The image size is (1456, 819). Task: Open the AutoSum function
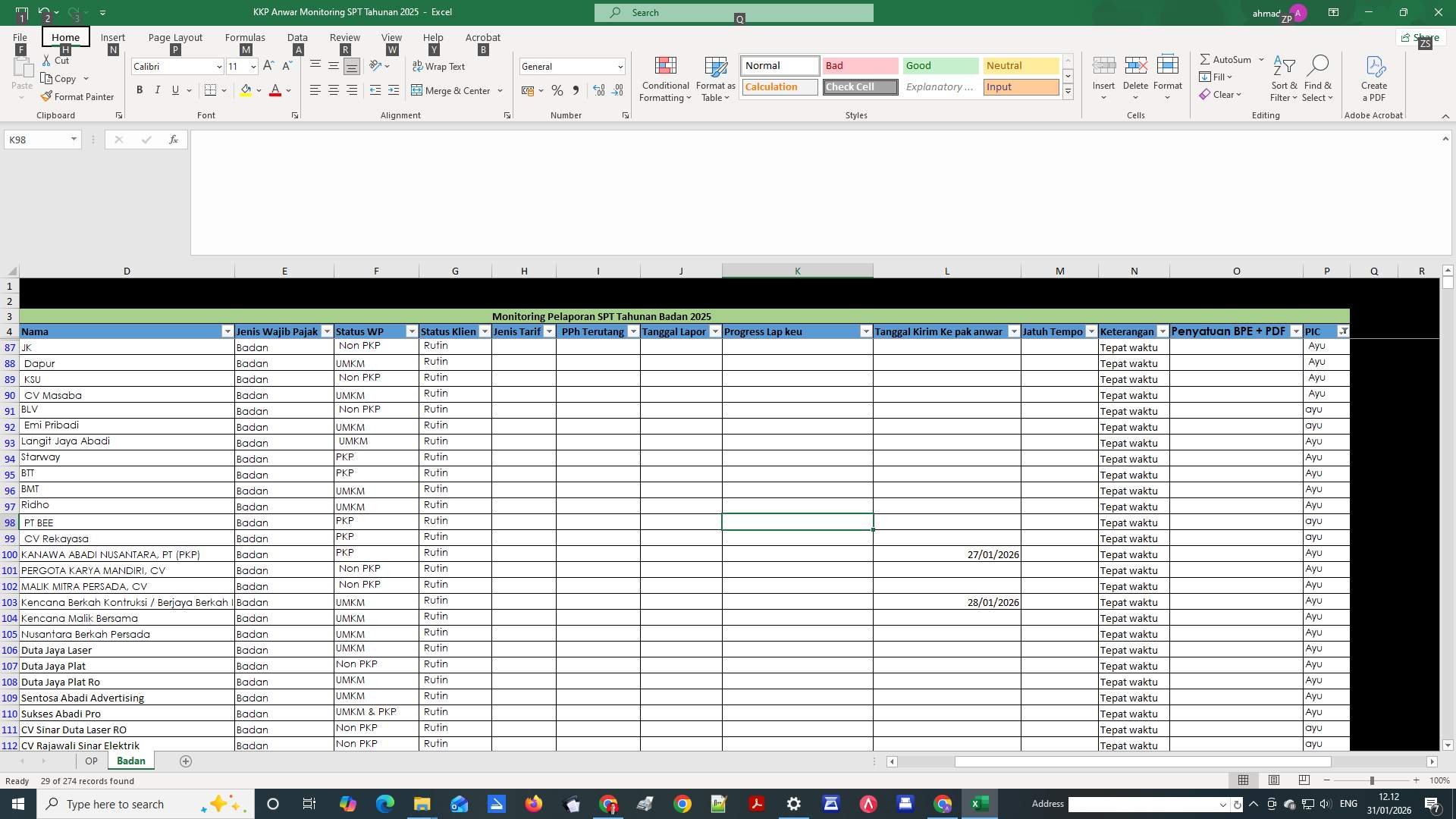[x=1225, y=59]
